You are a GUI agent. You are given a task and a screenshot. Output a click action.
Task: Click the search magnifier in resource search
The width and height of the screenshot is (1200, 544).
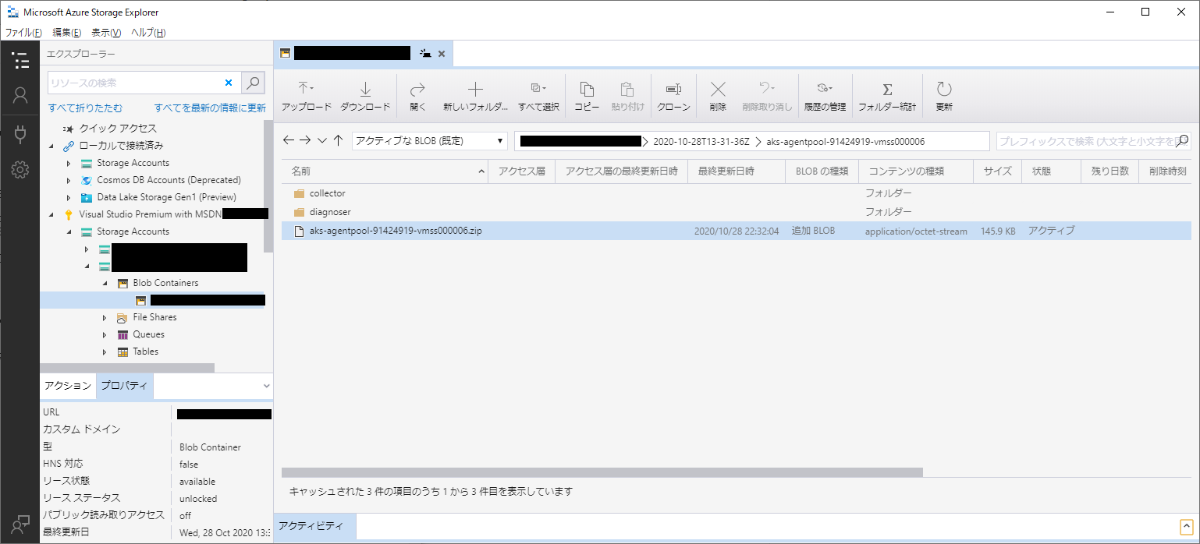tap(255, 83)
